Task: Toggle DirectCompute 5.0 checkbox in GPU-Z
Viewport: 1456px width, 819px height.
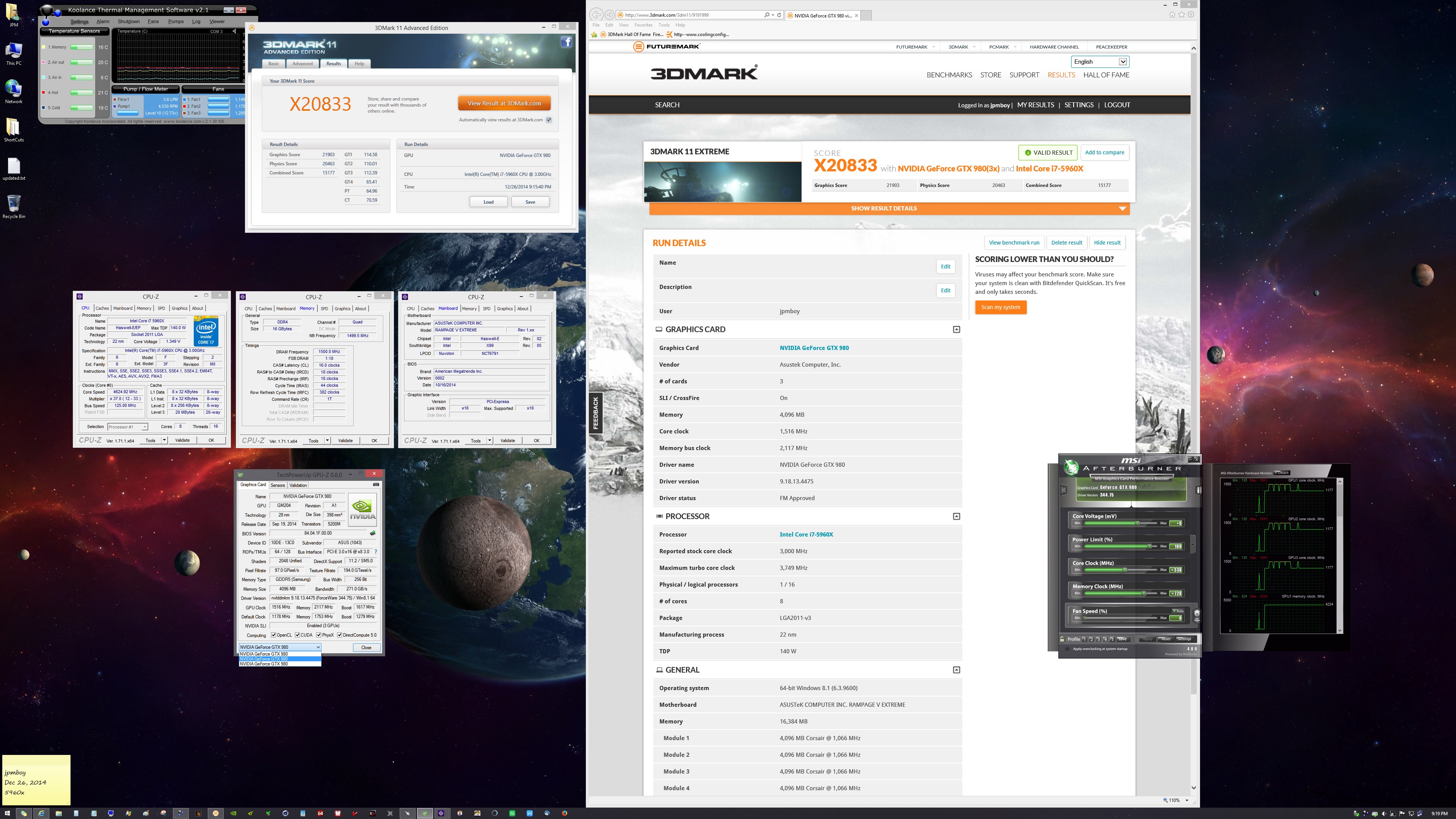Action: [339, 635]
